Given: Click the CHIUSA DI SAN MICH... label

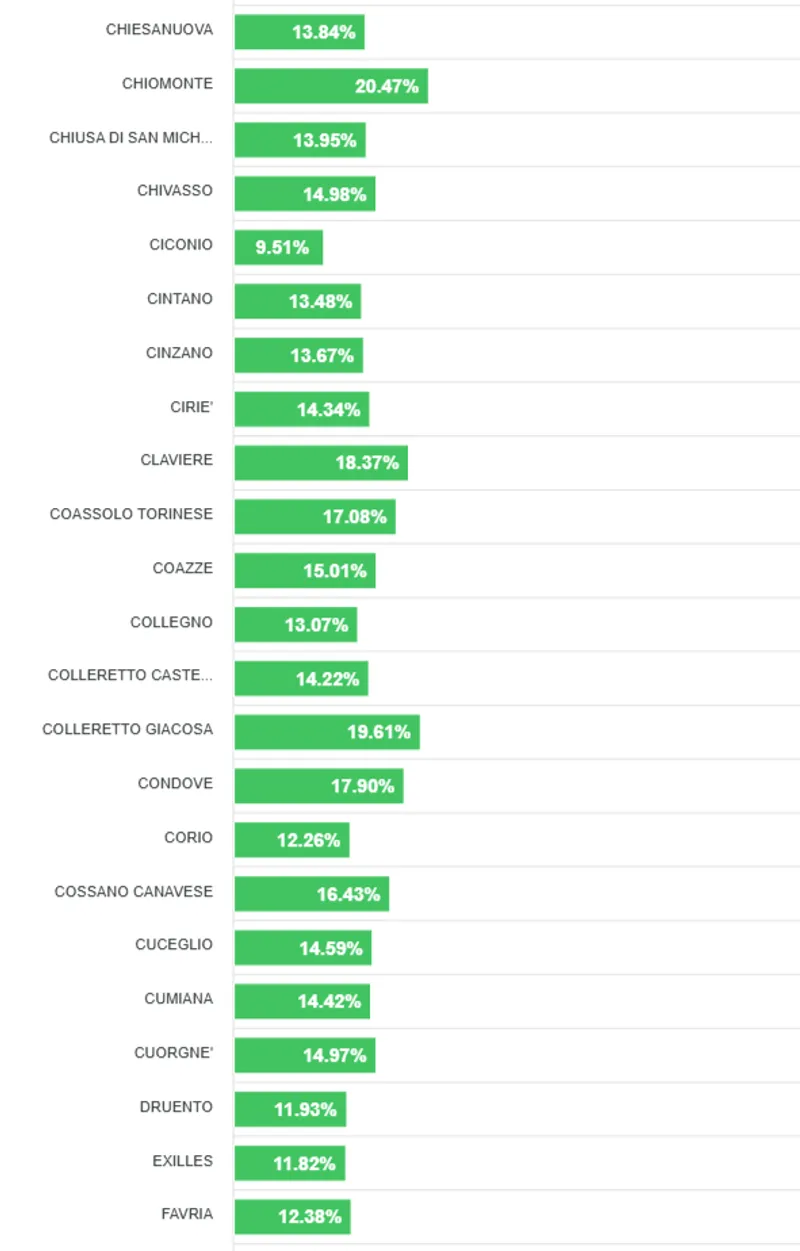Looking at the screenshot, I should point(131,138).
